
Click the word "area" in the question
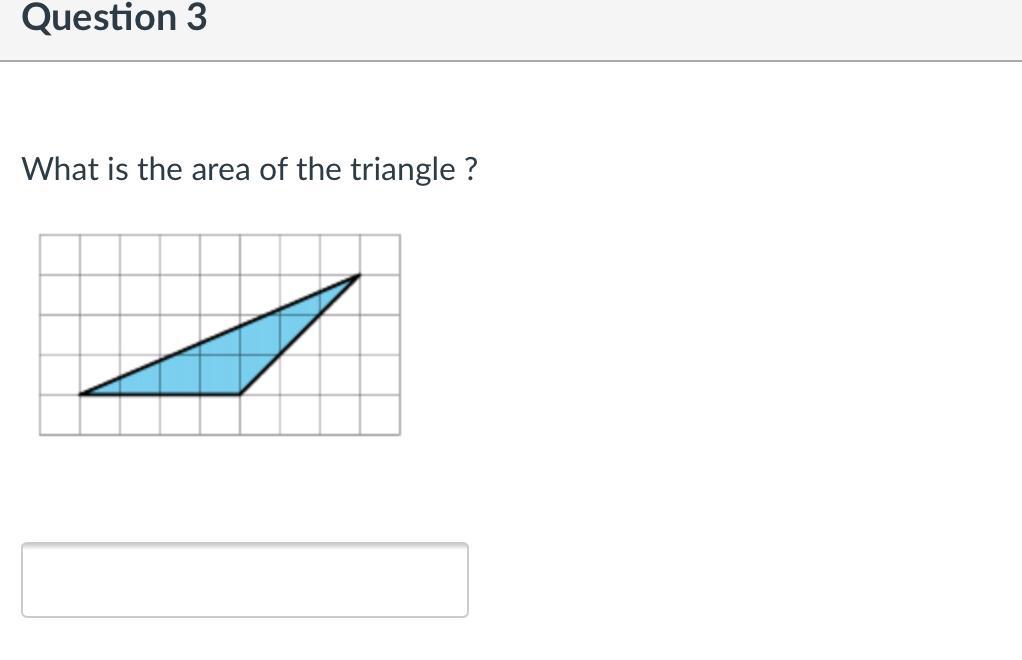coord(221,169)
